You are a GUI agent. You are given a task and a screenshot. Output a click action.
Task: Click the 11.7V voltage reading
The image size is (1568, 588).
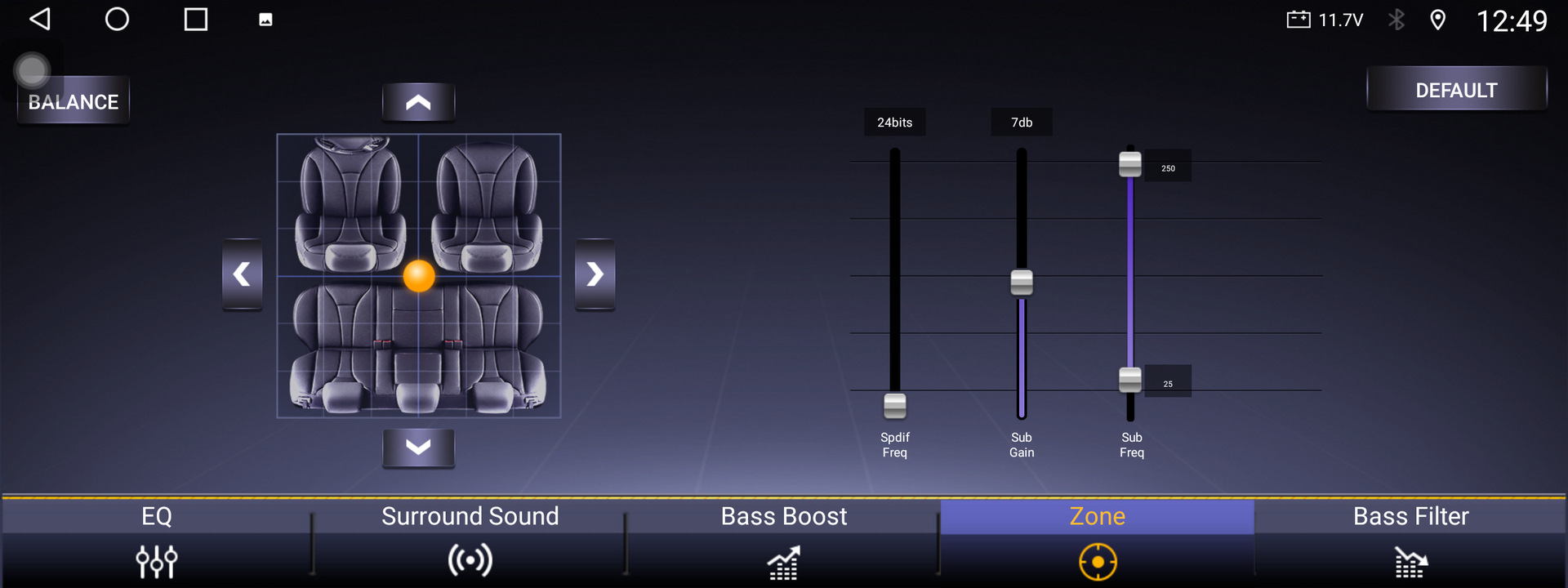[1341, 20]
